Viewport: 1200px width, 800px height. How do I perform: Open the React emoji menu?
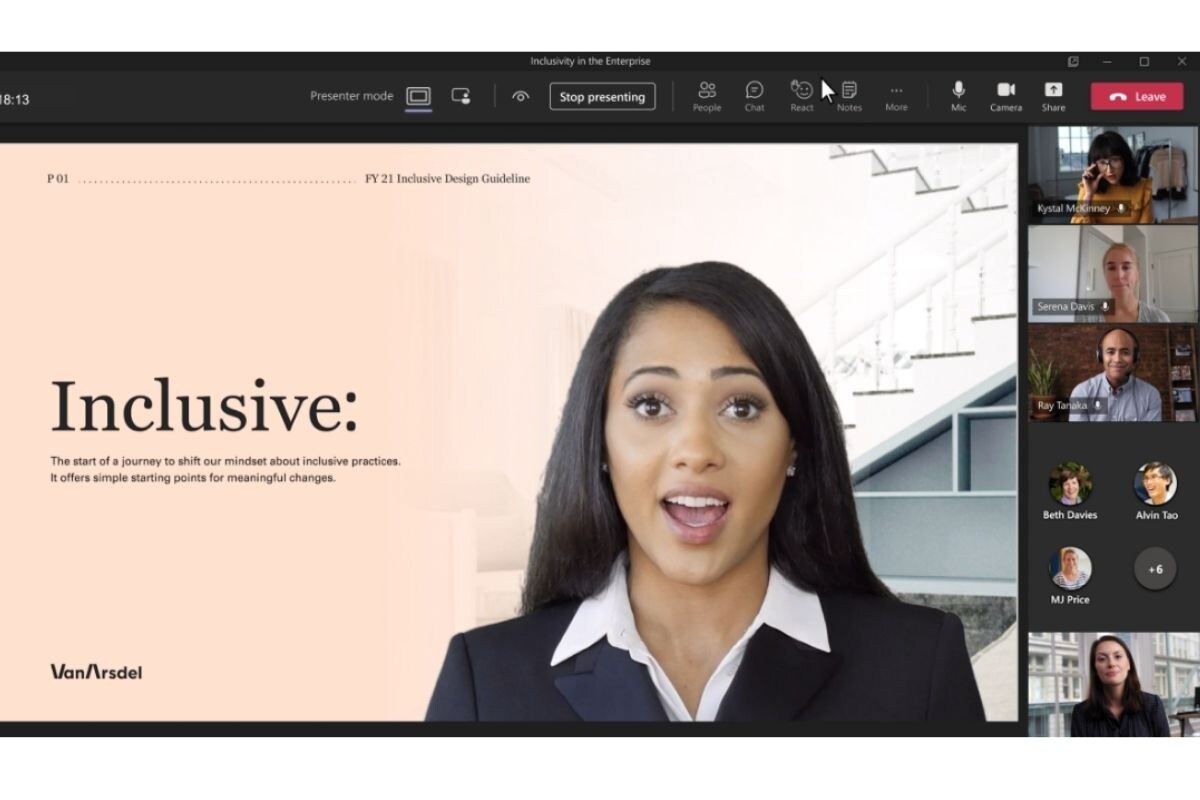click(801, 96)
